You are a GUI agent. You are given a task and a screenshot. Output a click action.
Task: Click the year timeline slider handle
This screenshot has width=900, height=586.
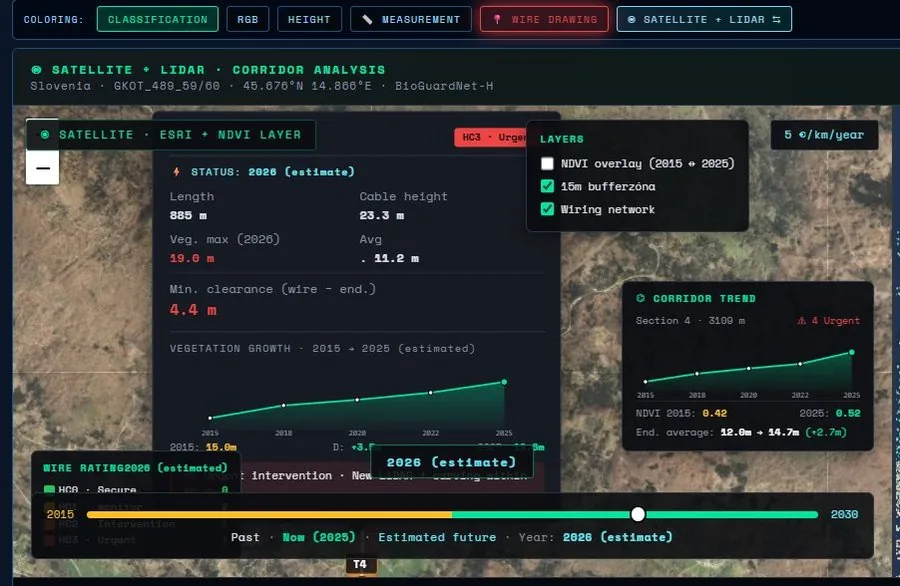pyautogui.click(x=638, y=514)
